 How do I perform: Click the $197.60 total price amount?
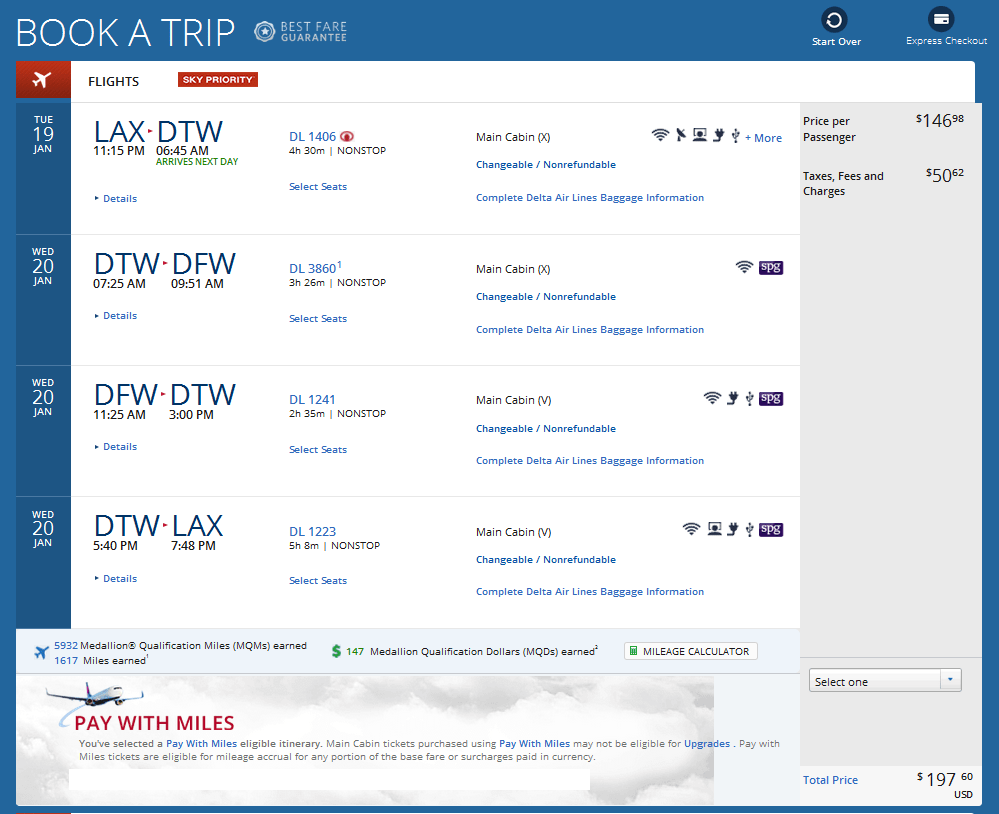click(x=945, y=780)
